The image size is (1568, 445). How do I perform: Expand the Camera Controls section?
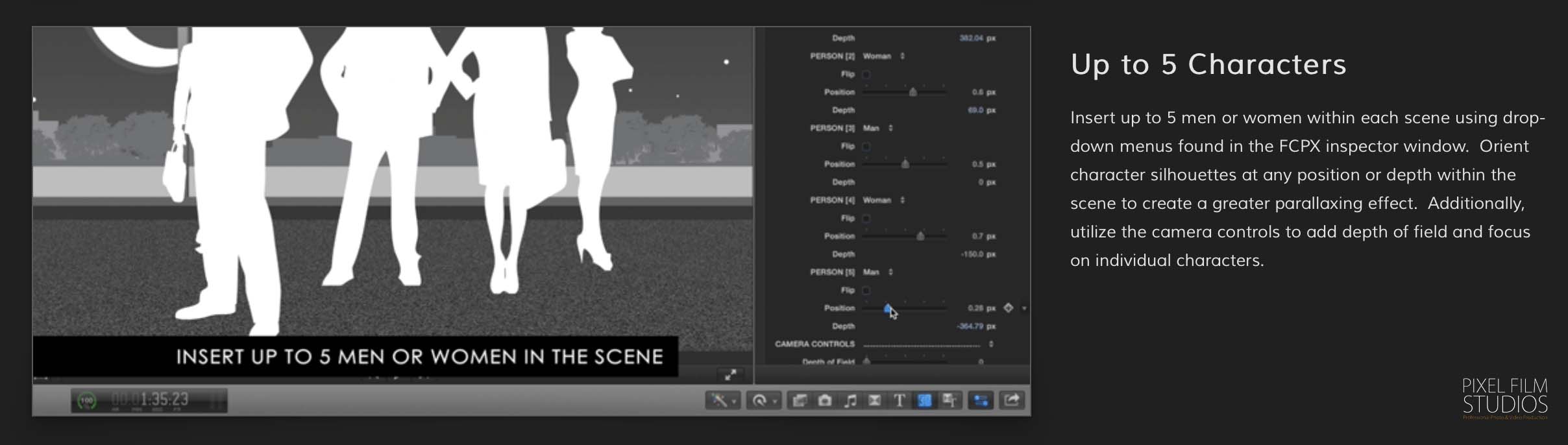click(990, 344)
